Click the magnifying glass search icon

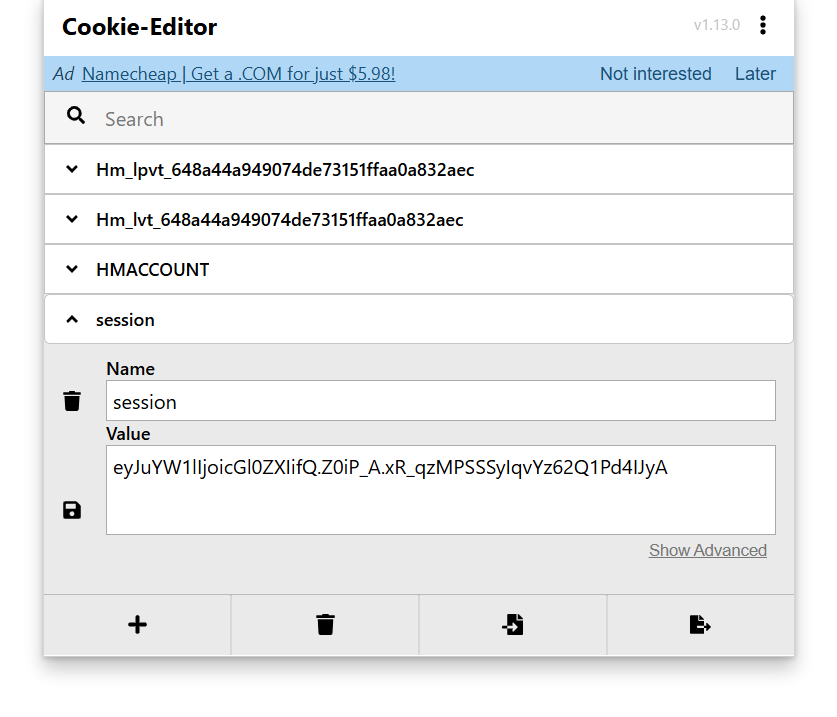[x=76, y=117]
